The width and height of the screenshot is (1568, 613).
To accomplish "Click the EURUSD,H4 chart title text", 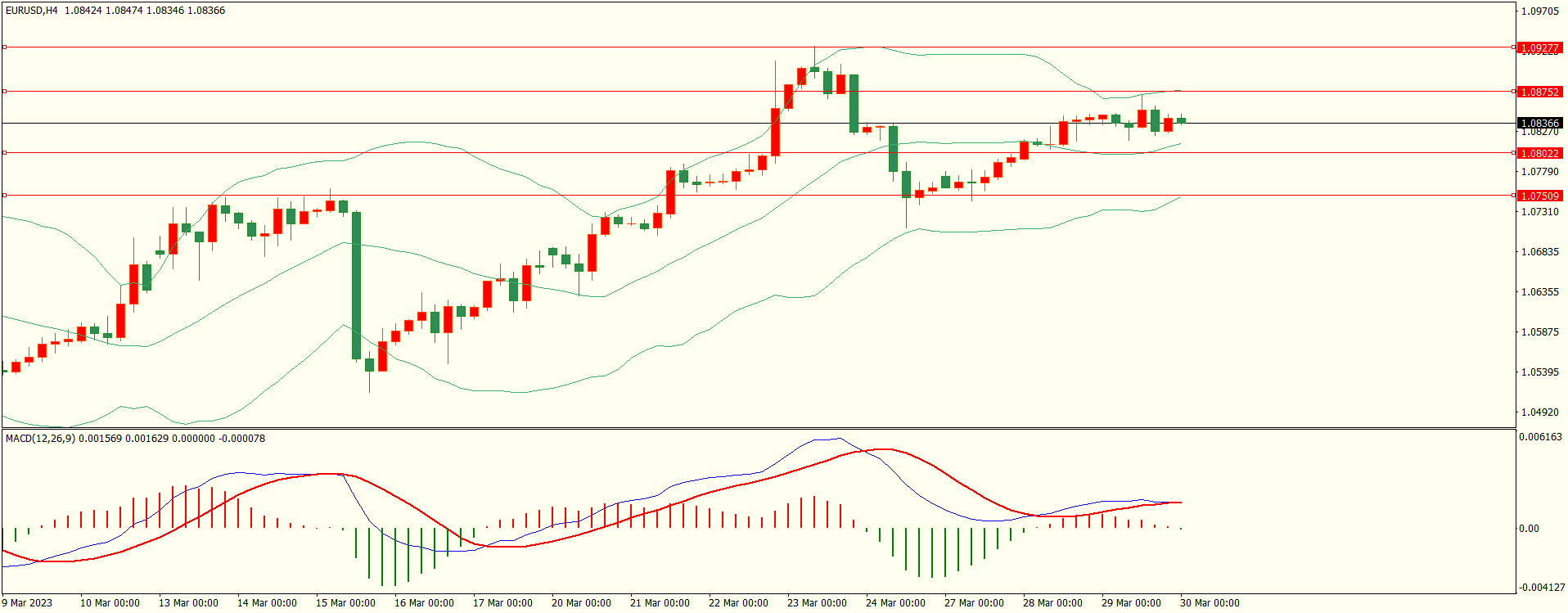I will tap(32, 11).
